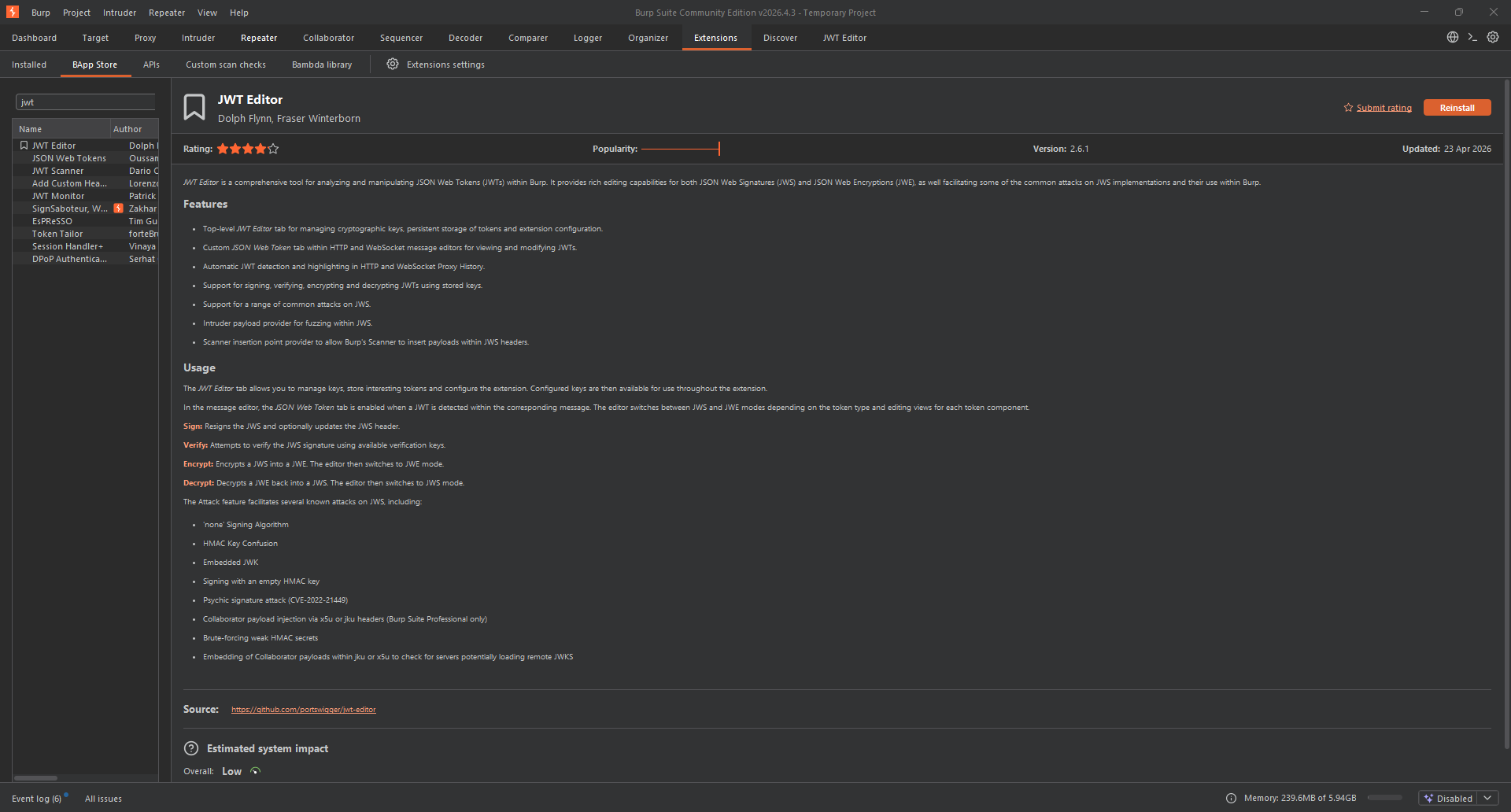Click the Estimated system impact help icon
The image size is (1511, 812).
click(x=191, y=748)
